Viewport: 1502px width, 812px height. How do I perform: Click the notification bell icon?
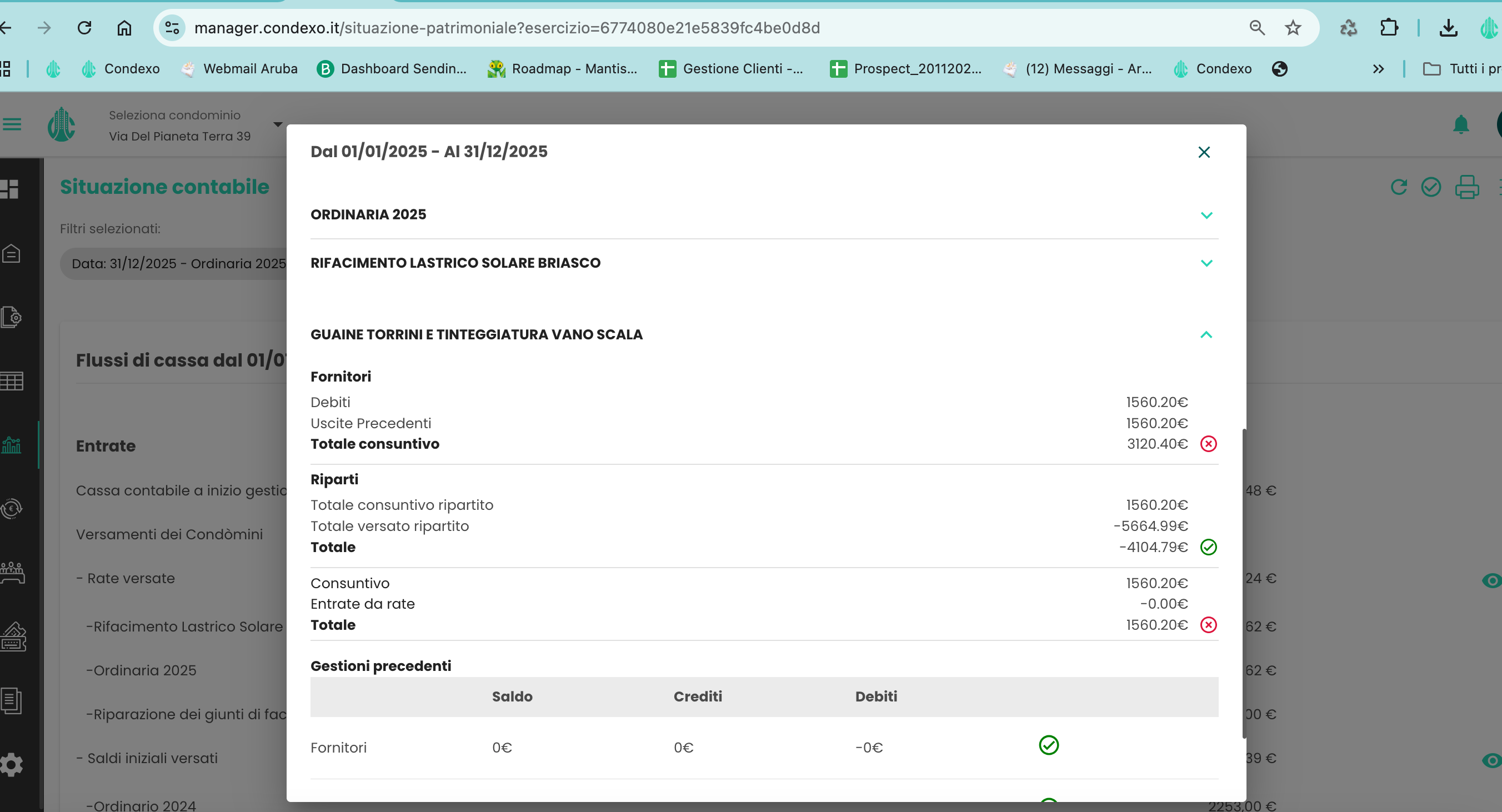click(1460, 125)
